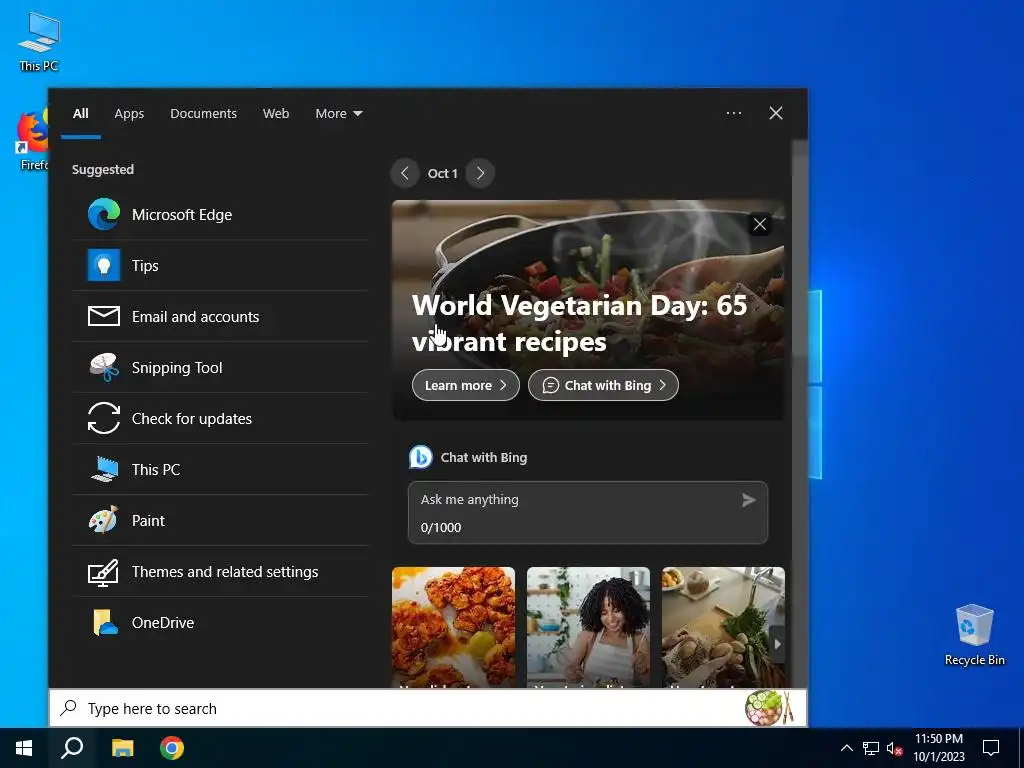The width and height of the screenshot is (1024, 768).
Task: Open OneDrive folder icon
Action: click(104, 622)
